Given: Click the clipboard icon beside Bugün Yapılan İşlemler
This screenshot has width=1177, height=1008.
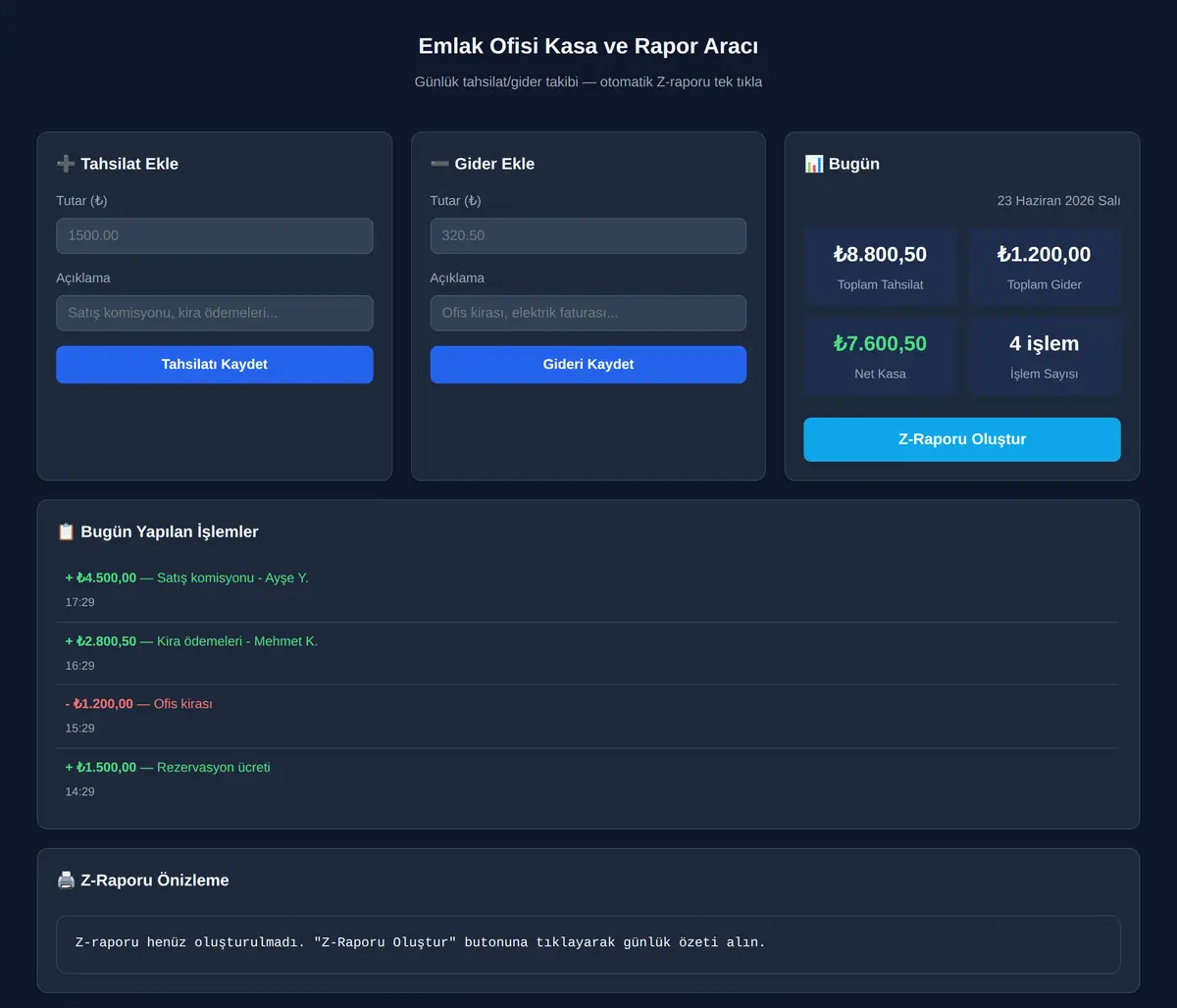Looking at the screenshot, I should (66, 531).
